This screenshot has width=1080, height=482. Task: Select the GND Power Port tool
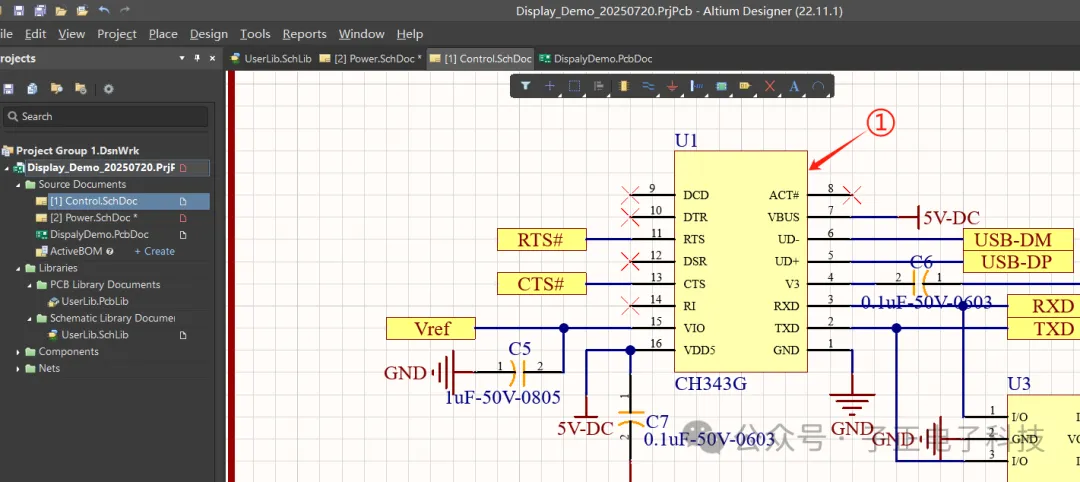pos(672,86)
